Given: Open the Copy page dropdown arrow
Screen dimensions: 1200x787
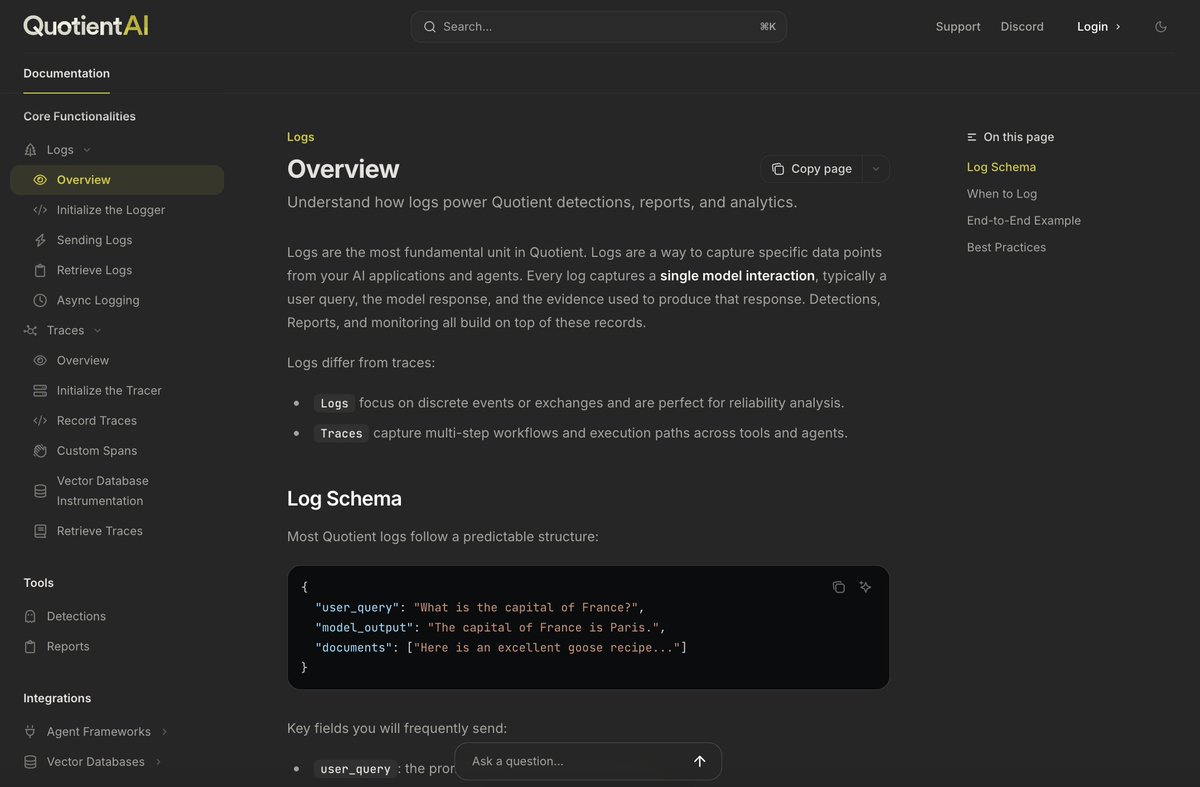Looking at the screenshot, I should click(875, 169).
